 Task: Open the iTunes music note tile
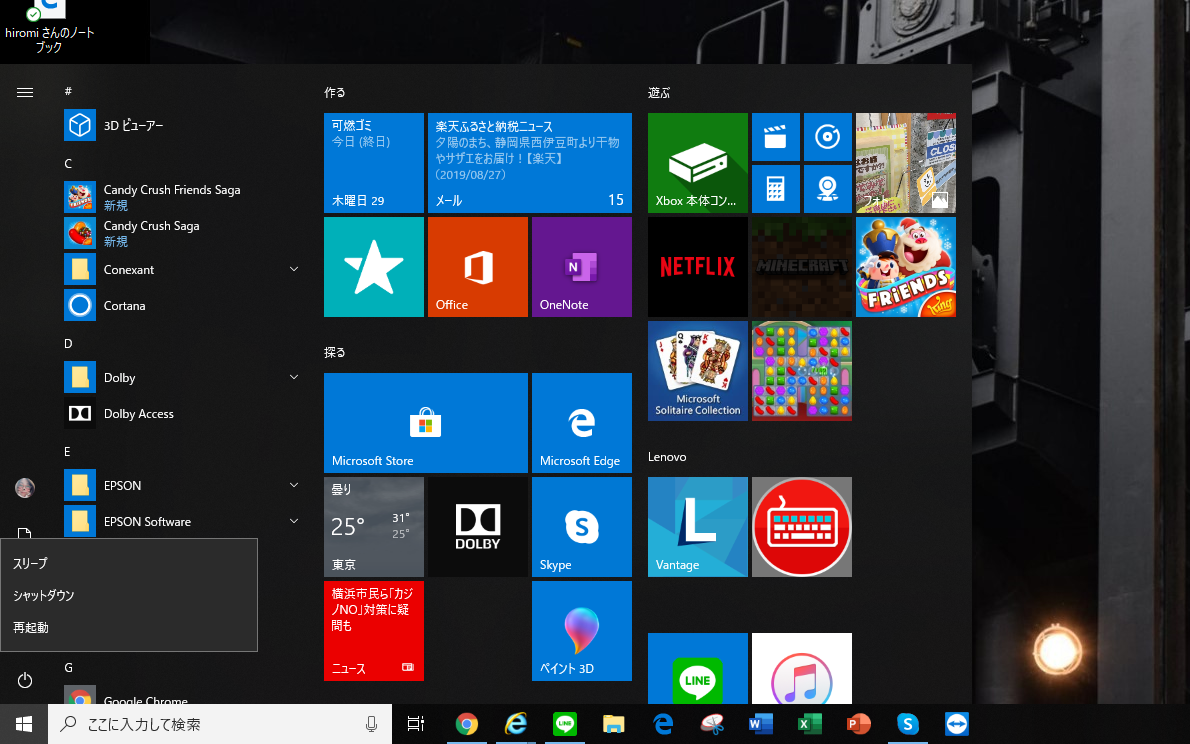point(801,668)
